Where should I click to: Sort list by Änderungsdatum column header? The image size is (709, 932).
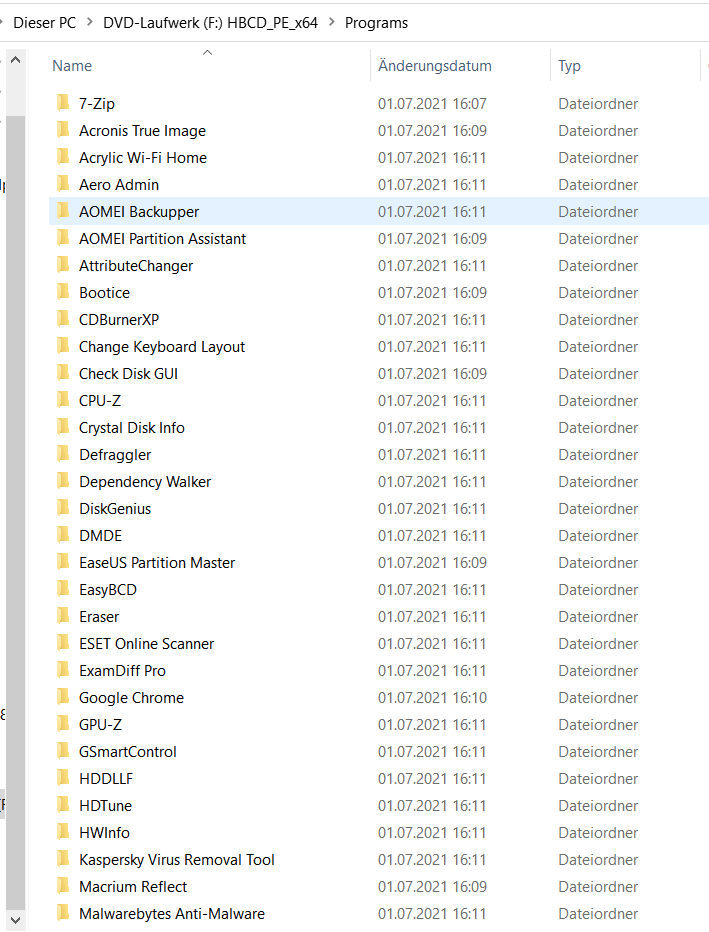(x=434, y=65)
